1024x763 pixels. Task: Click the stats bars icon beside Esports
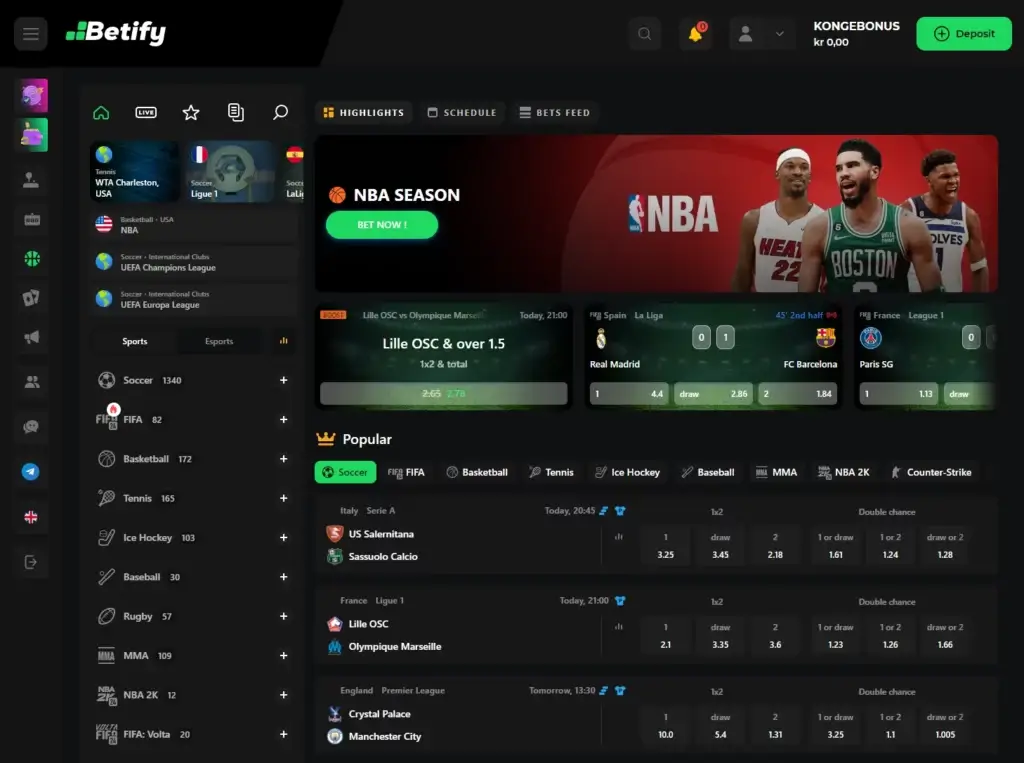pyautogui.click(x=283, y=341)
